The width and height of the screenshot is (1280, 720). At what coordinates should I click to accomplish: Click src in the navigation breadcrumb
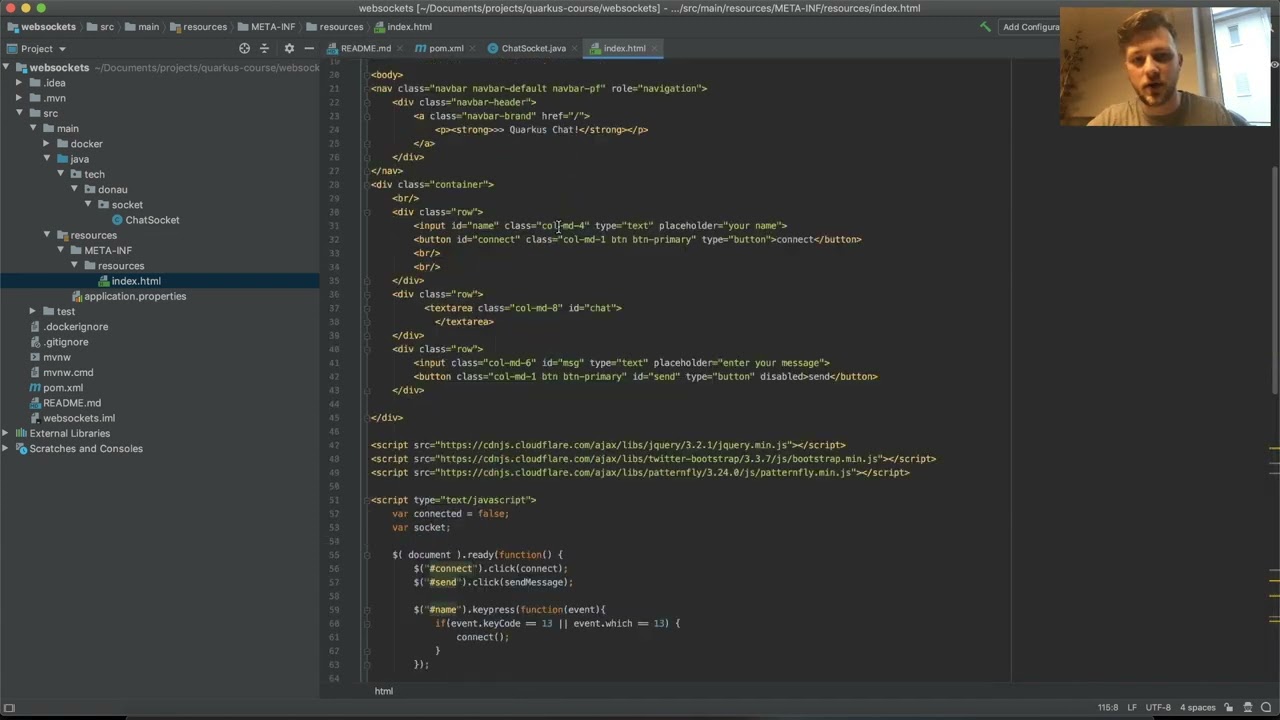point(100,27)
